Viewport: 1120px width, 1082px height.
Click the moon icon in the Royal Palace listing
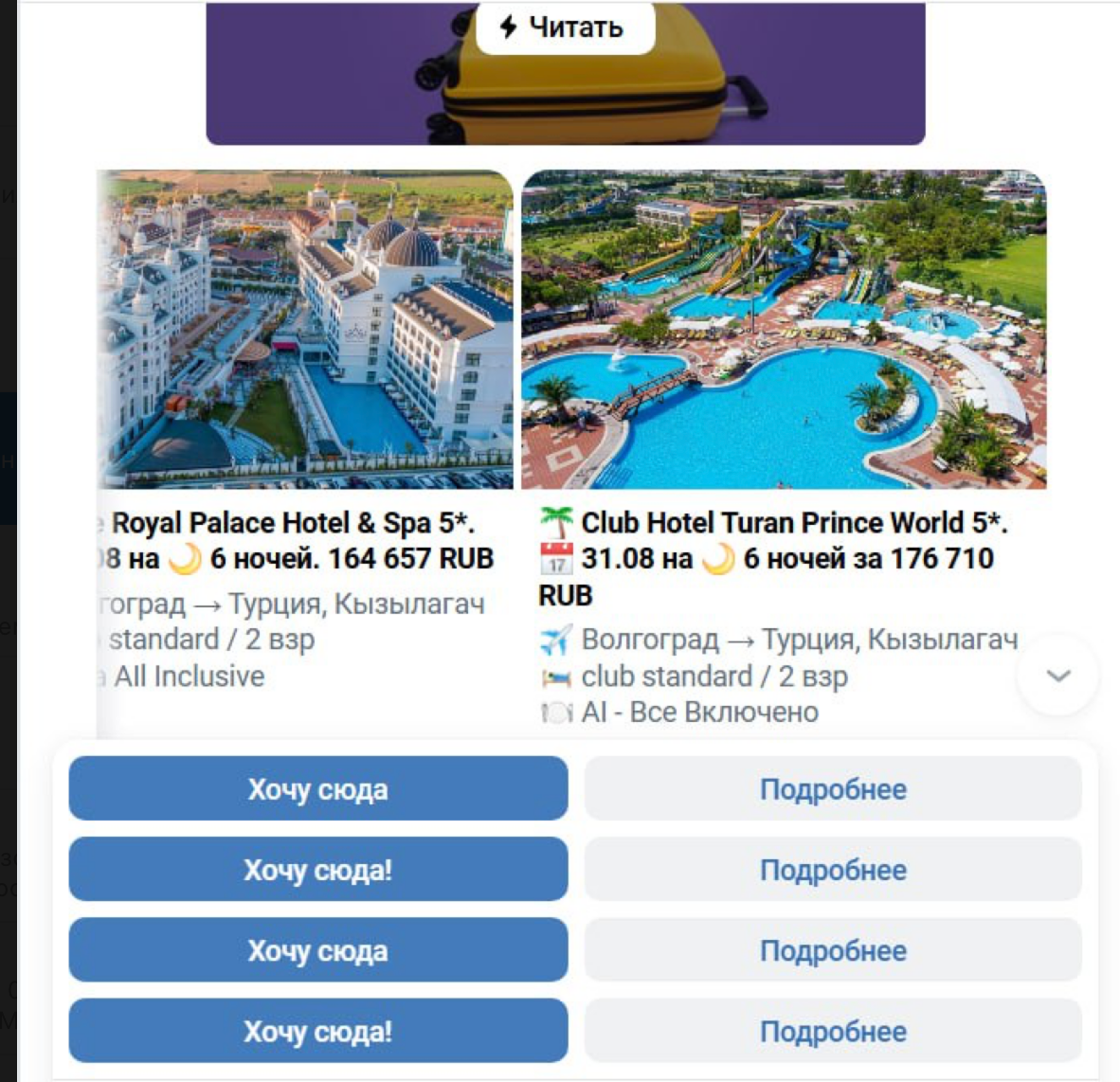[x=184, y=558]
